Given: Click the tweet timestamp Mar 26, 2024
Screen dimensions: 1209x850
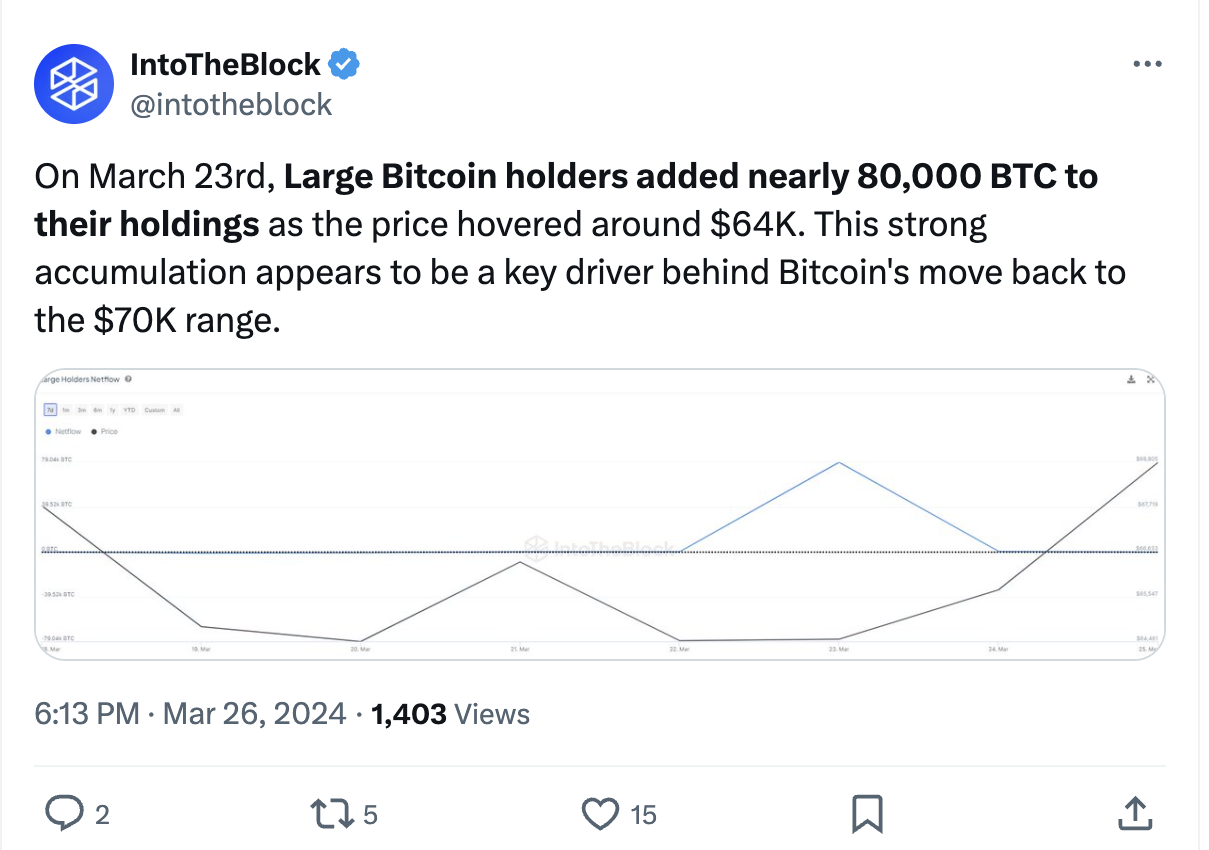Looking at the screenshot, I should pyautogui.click(x=254, y=714).
